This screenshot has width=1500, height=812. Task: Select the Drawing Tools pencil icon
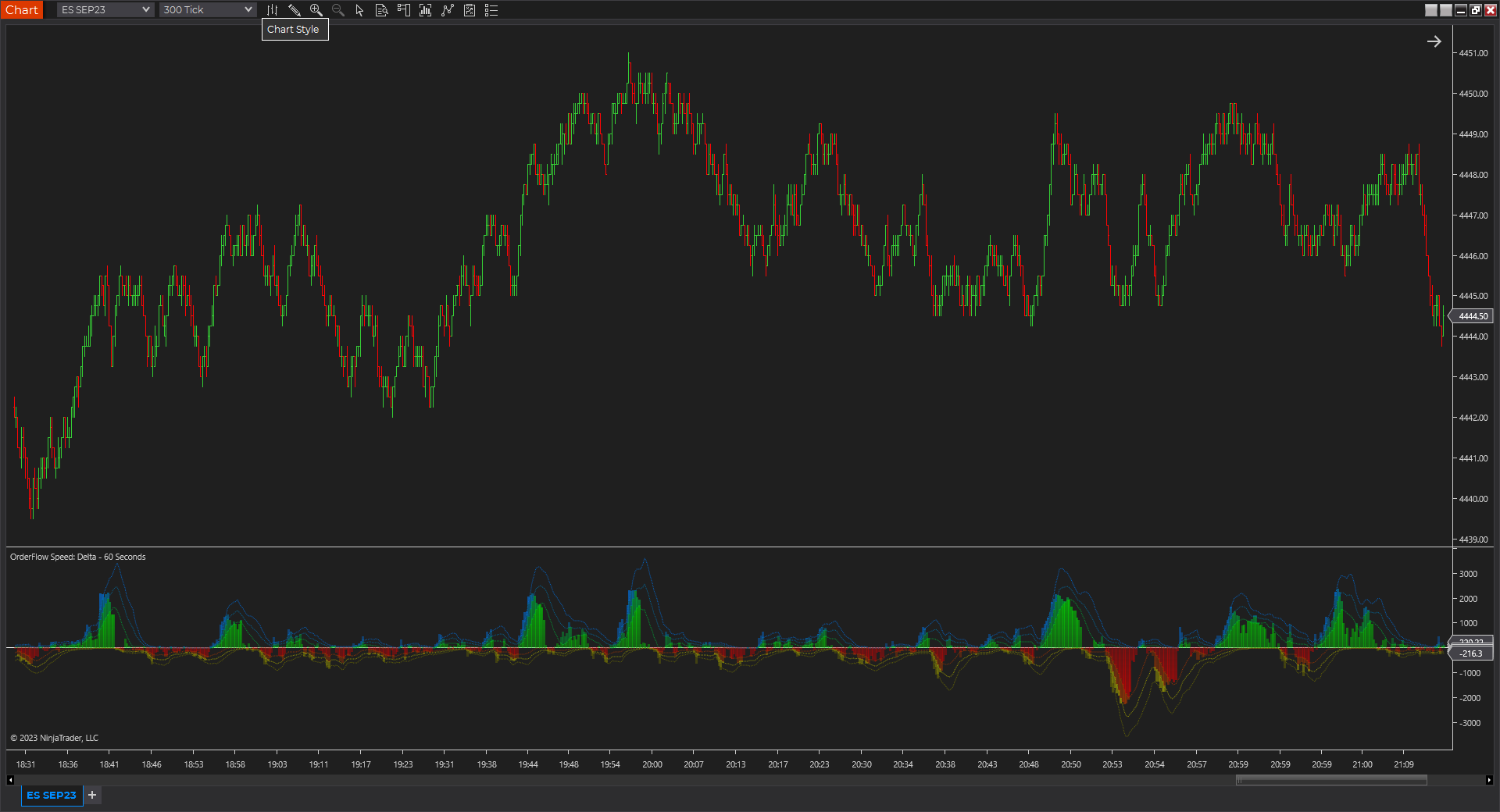295,10
